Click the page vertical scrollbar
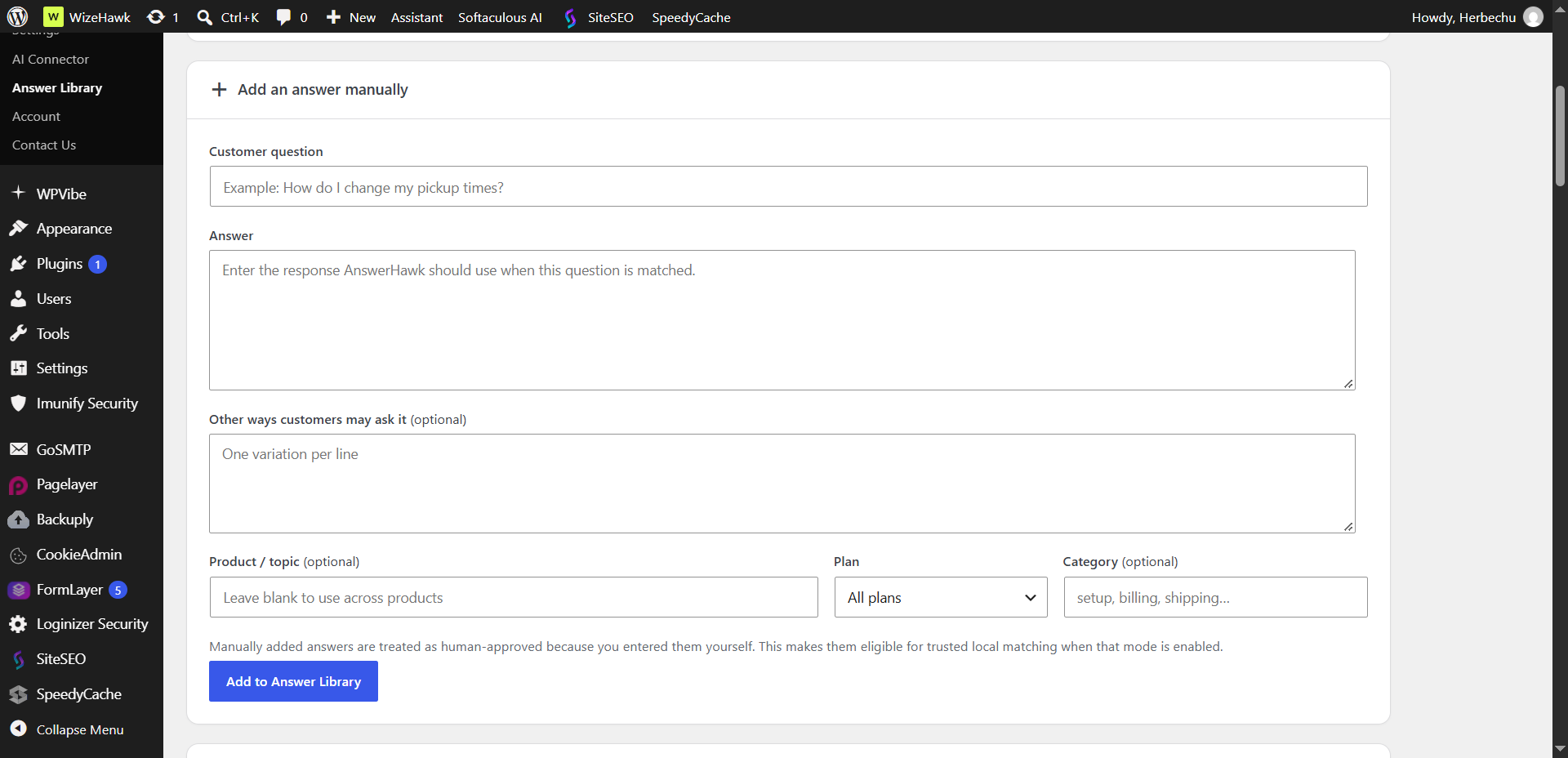 coord(1560,136)
